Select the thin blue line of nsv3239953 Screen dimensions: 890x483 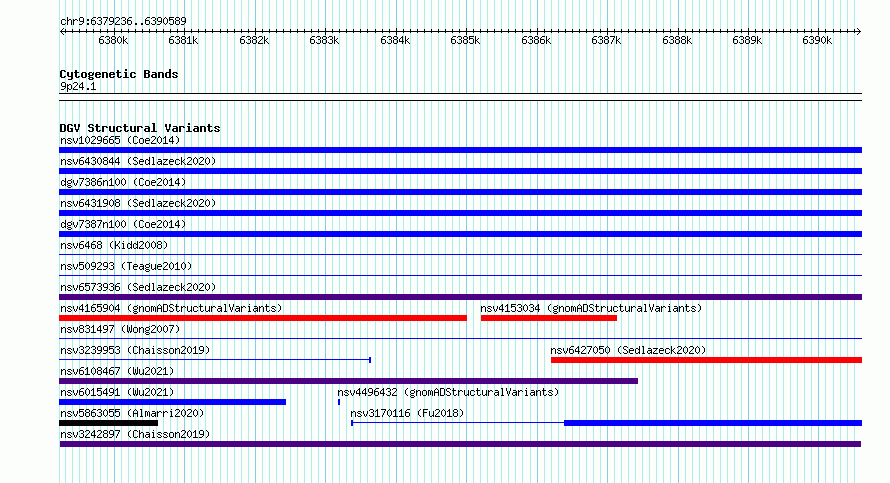click(x=215, y=360)
